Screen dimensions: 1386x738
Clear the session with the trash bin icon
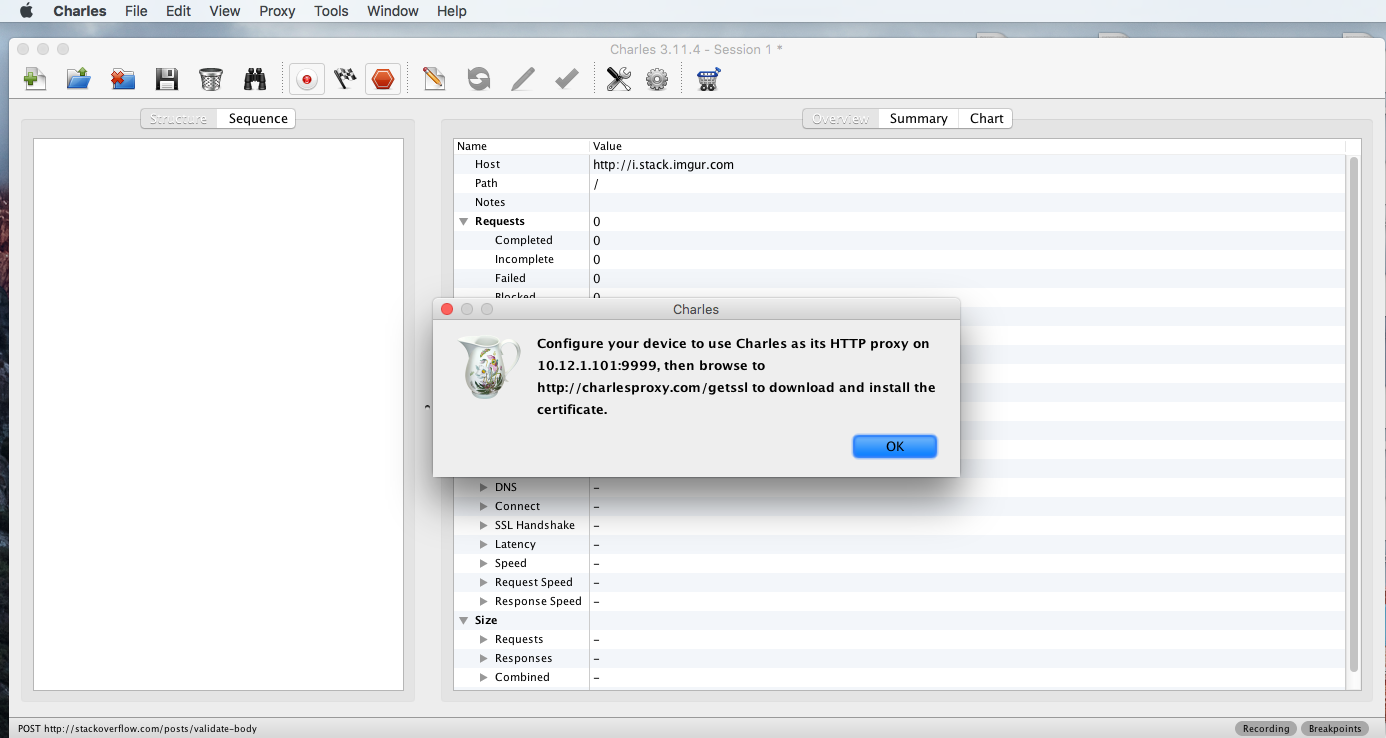tap(210, 79)
